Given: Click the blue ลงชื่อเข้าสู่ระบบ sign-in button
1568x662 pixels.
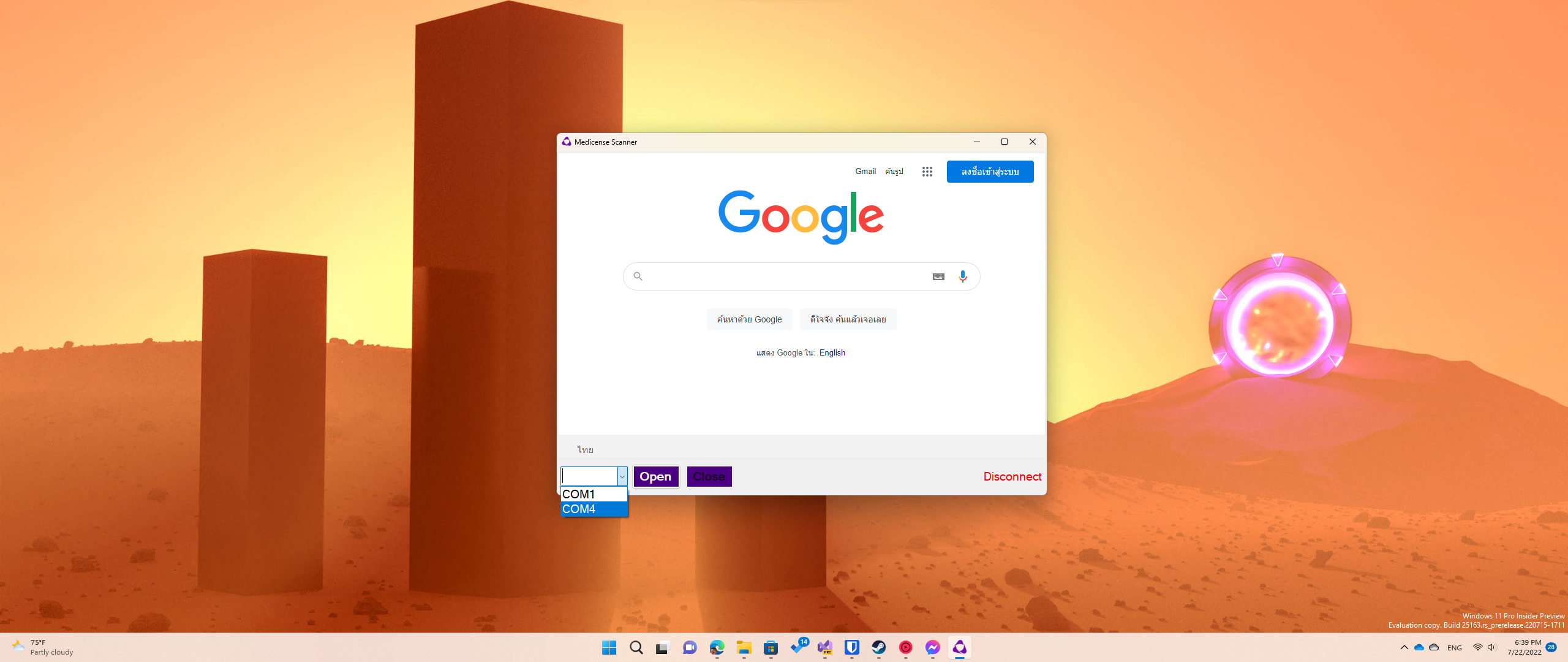Looking at the screenshot, I should point(990,172).
